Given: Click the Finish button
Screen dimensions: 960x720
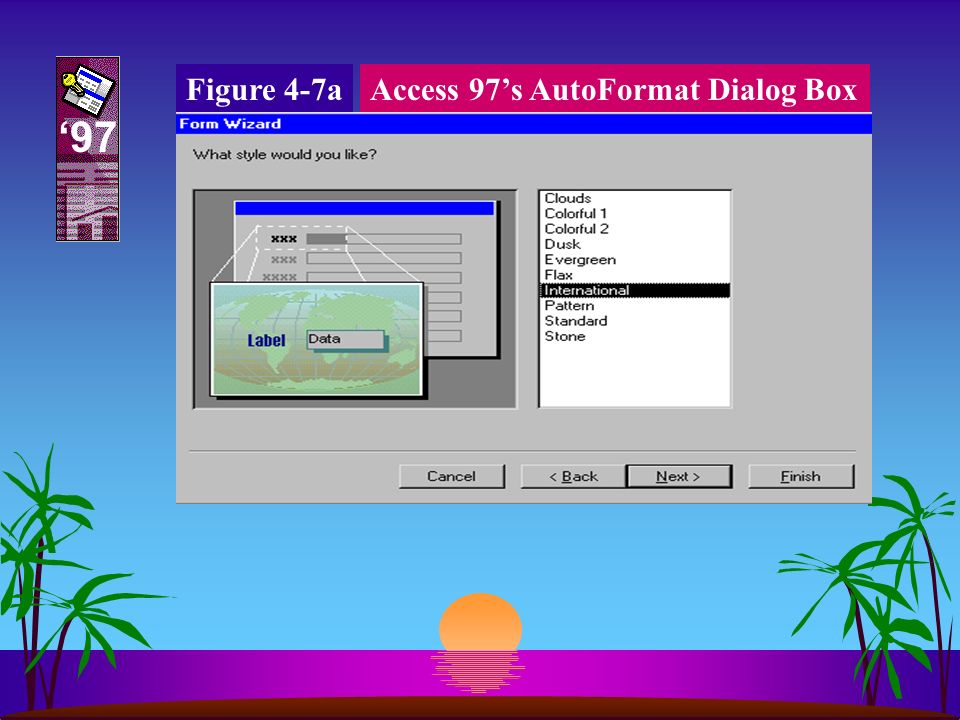Looking at the screenshot, I should [801, 476].
